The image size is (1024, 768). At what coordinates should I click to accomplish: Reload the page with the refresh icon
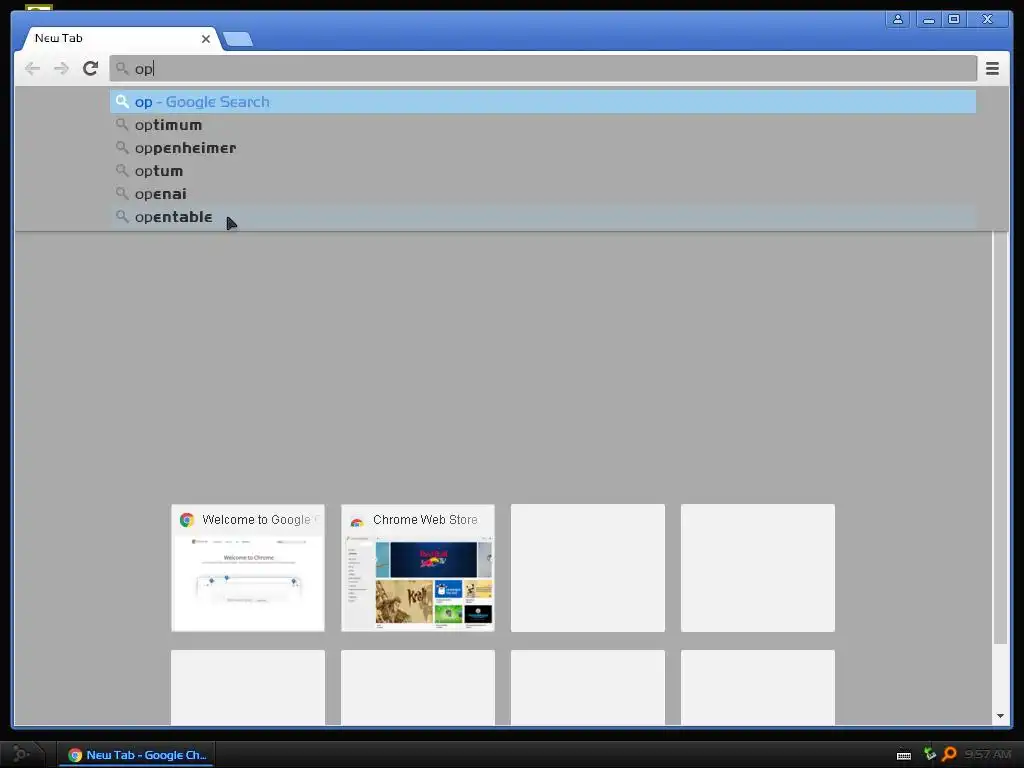90,68
